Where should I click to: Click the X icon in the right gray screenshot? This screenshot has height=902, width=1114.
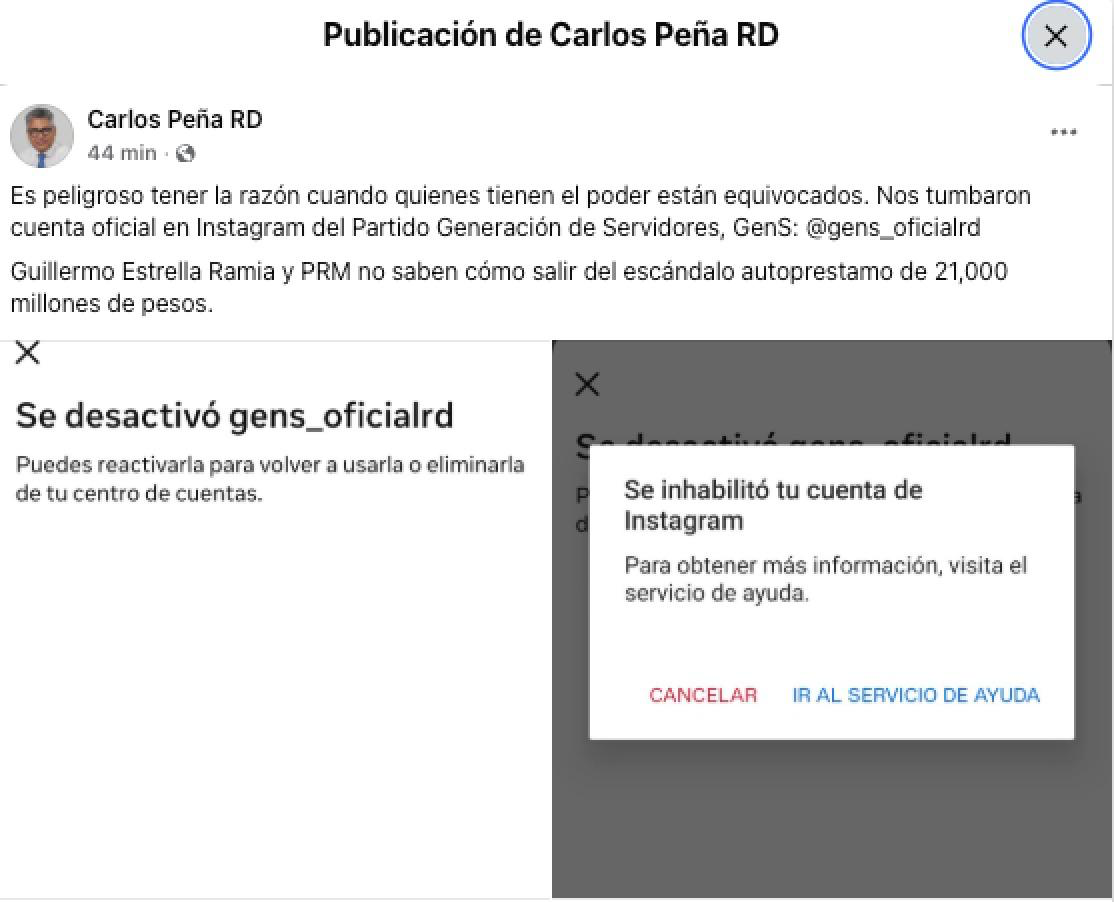point(588,384)
